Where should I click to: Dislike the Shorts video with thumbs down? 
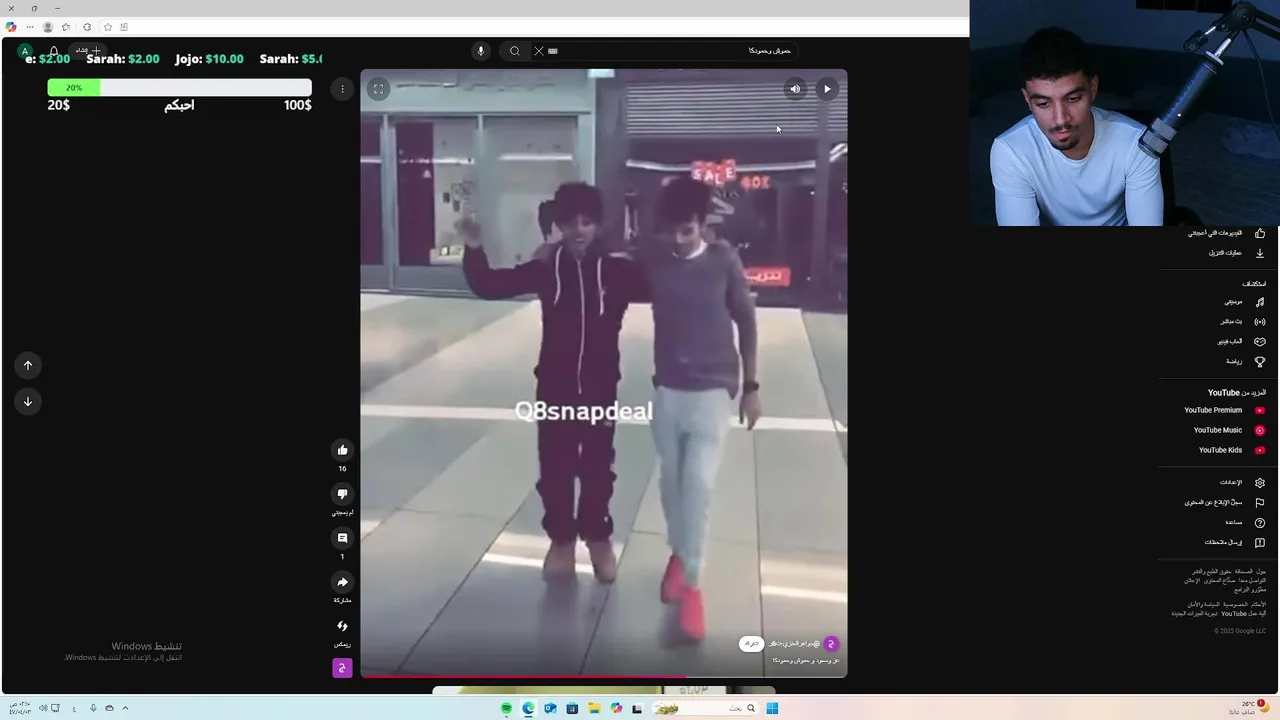(342, 494)
